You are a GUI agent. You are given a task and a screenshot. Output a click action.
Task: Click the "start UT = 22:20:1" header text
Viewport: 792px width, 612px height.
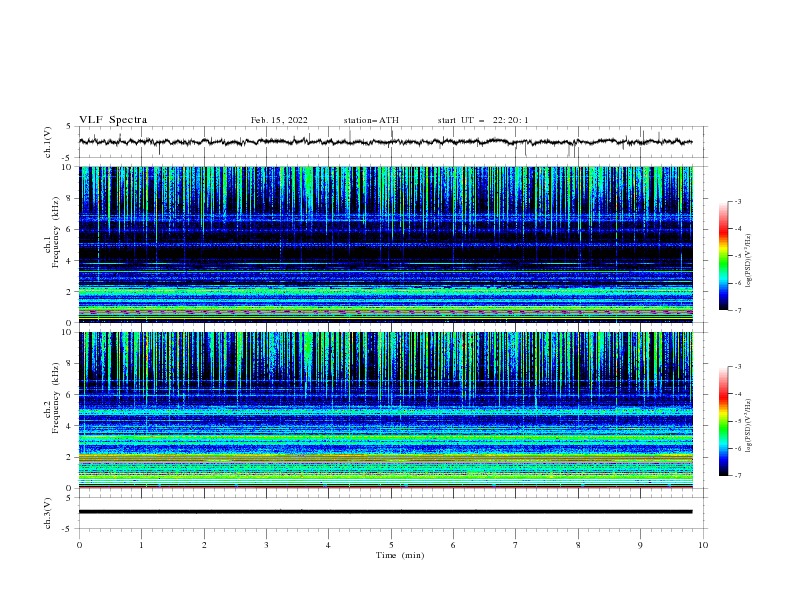pos(483,120)
